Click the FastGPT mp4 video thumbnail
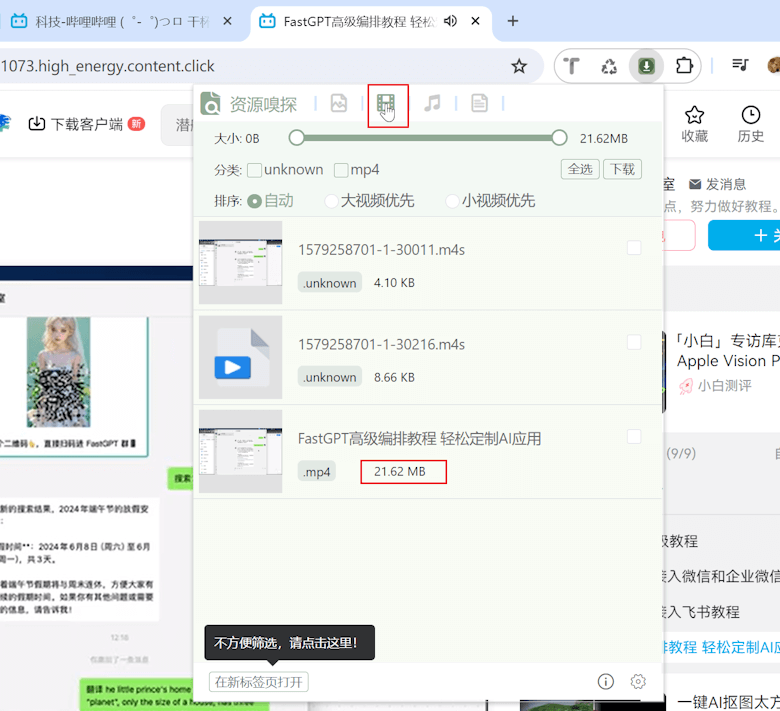The height and width of the screenshot is (711, 780). (240, 452)
